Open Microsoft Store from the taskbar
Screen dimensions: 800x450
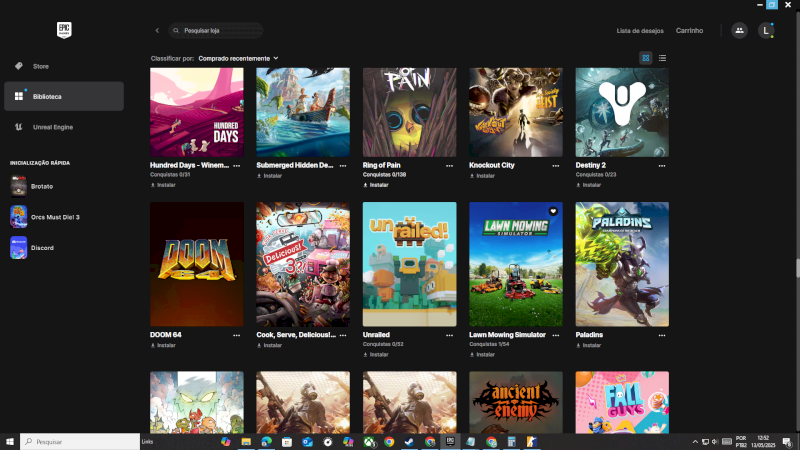click(x=287, y=442)
